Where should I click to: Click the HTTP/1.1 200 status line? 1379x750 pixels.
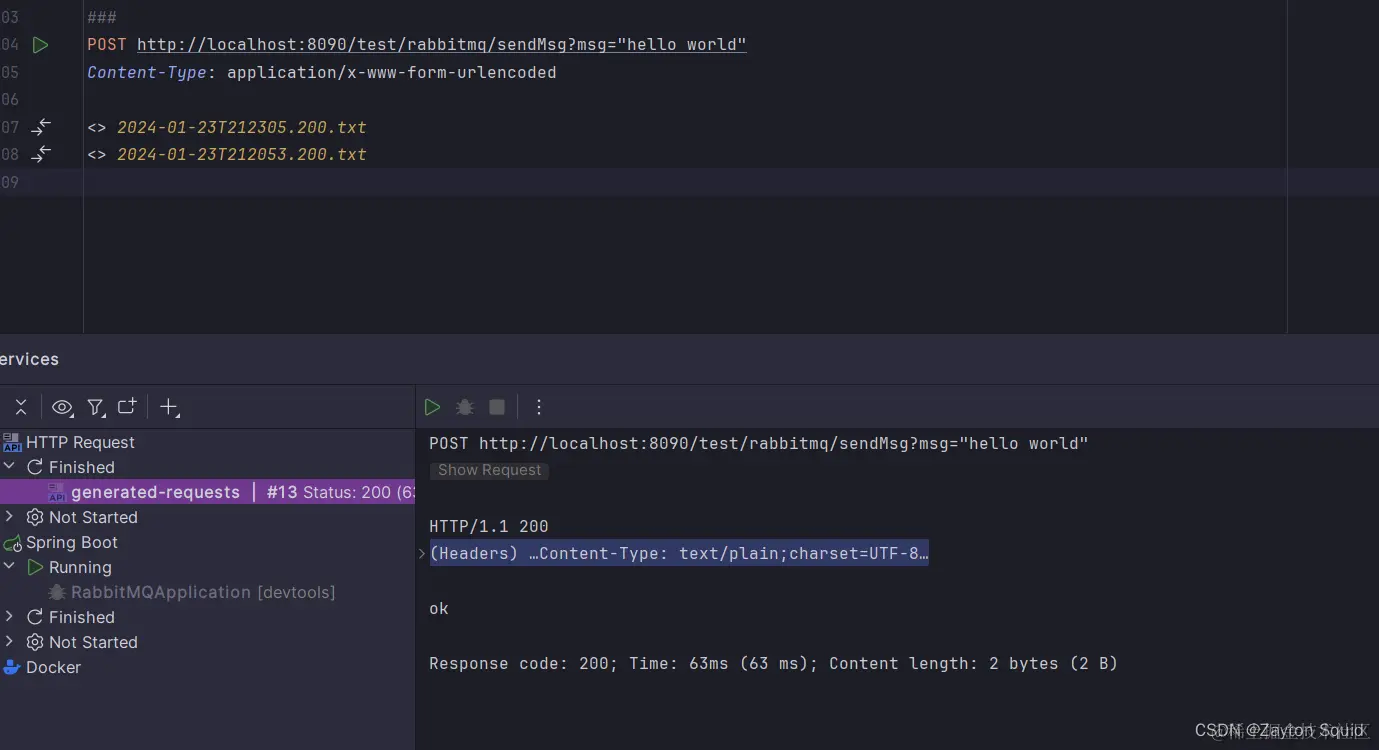(489, 526)
